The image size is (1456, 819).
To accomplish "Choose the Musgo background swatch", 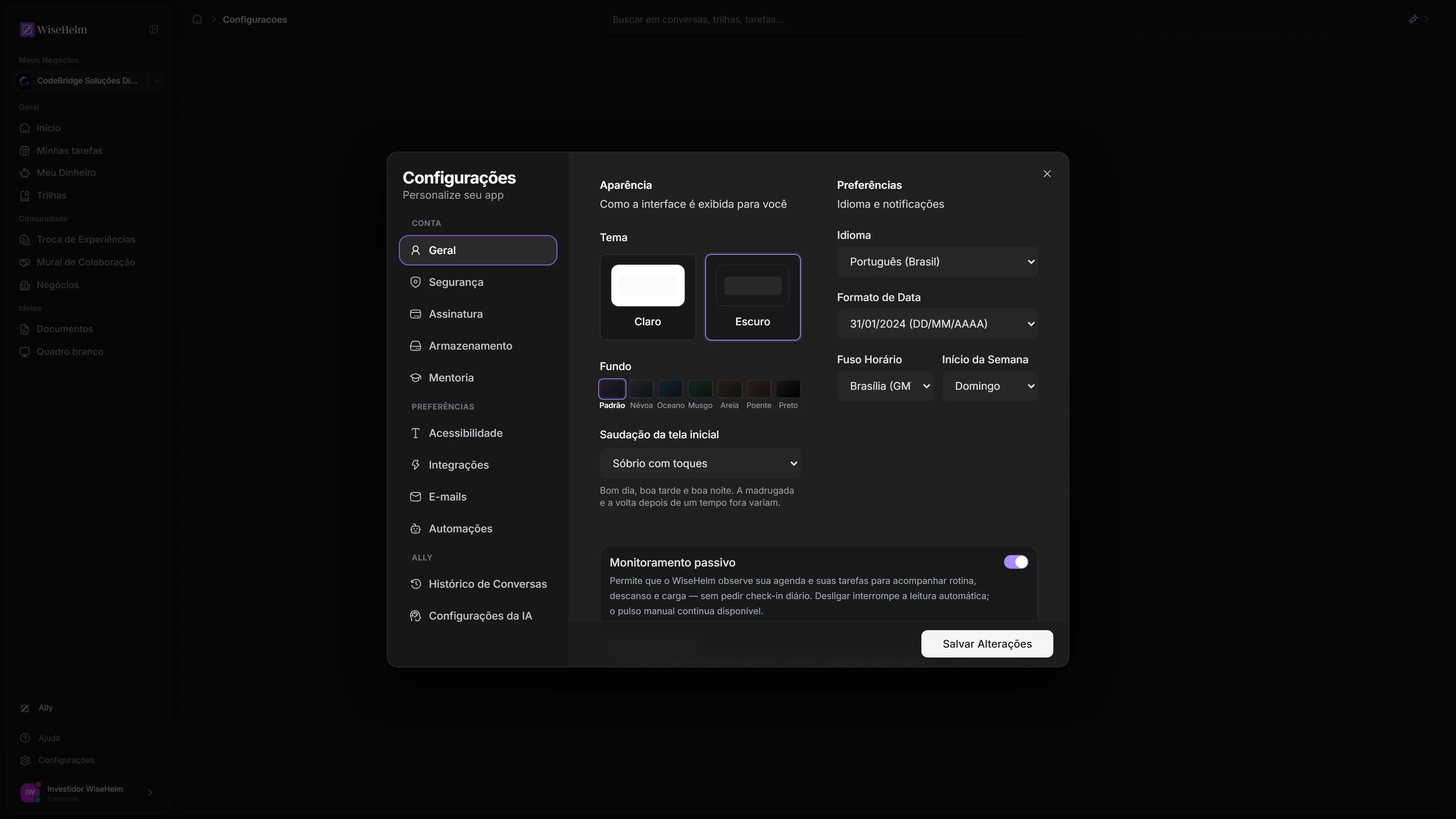I will tap(700, 389).
